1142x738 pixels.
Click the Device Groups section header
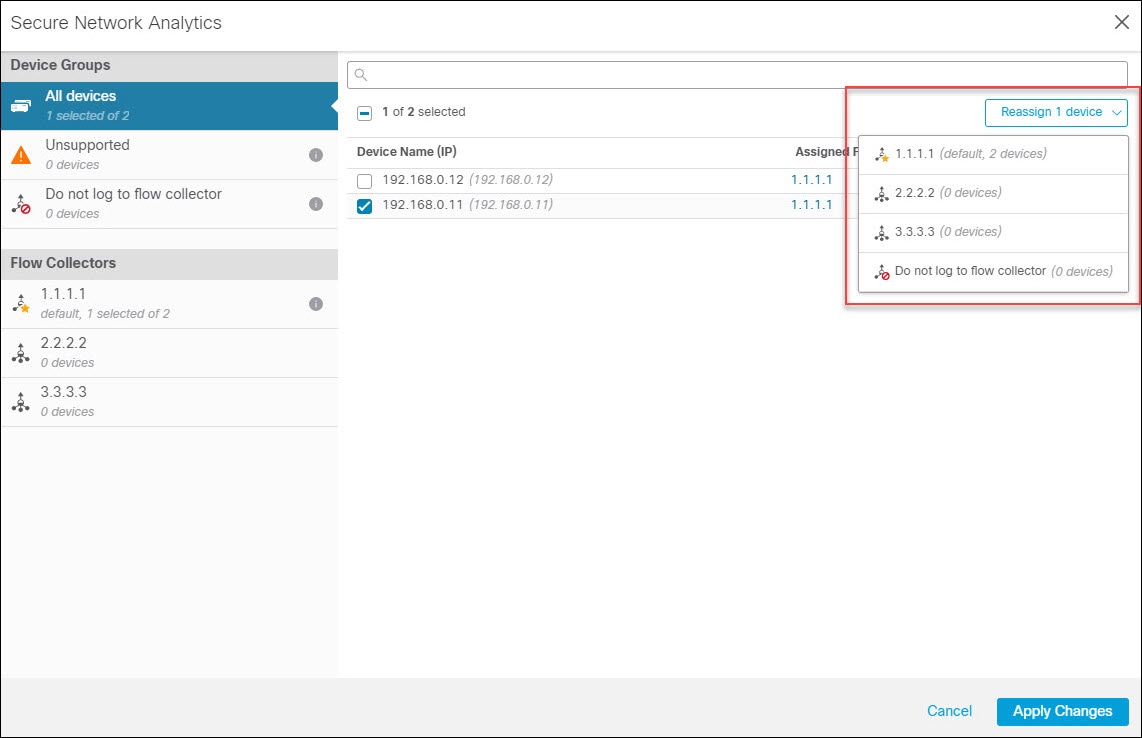(x=169, y=66)
